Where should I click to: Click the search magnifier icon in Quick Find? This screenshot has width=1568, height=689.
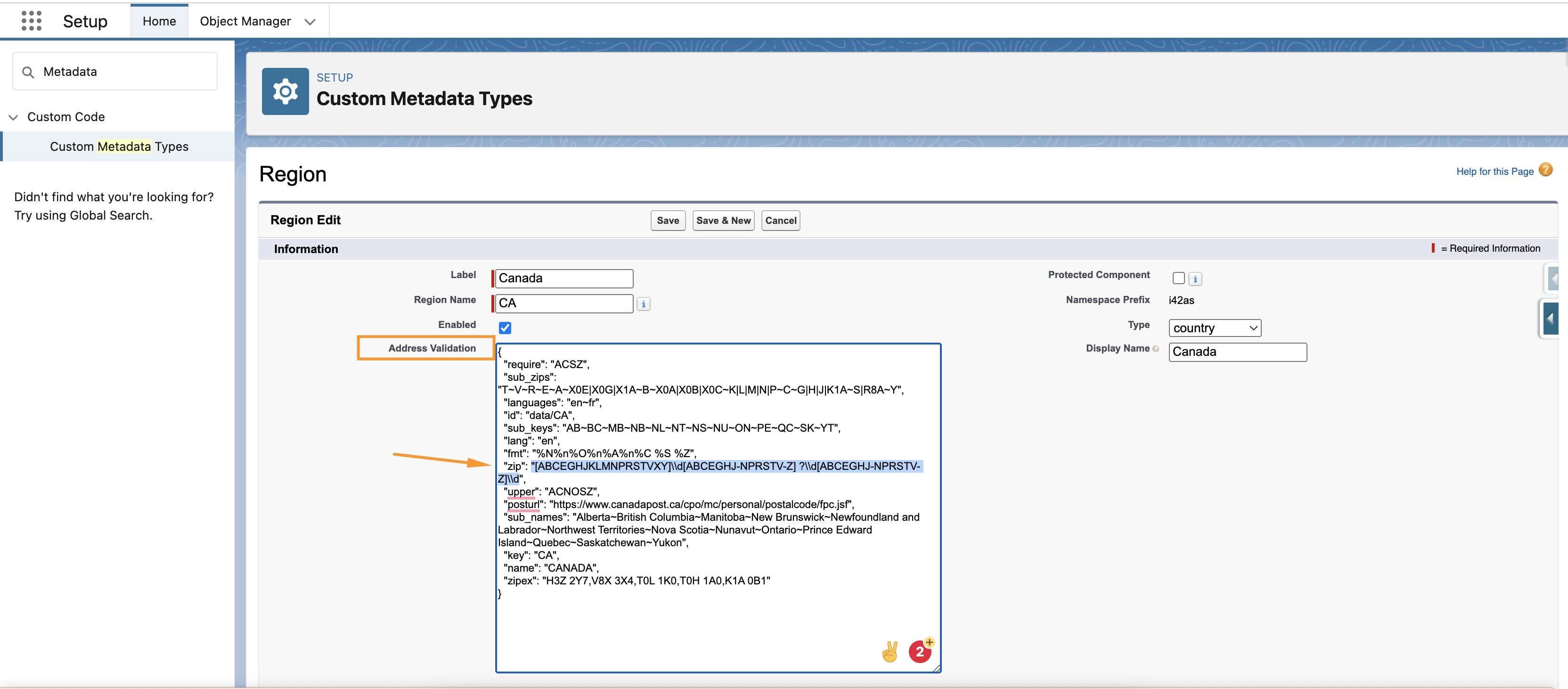(28, 72)
